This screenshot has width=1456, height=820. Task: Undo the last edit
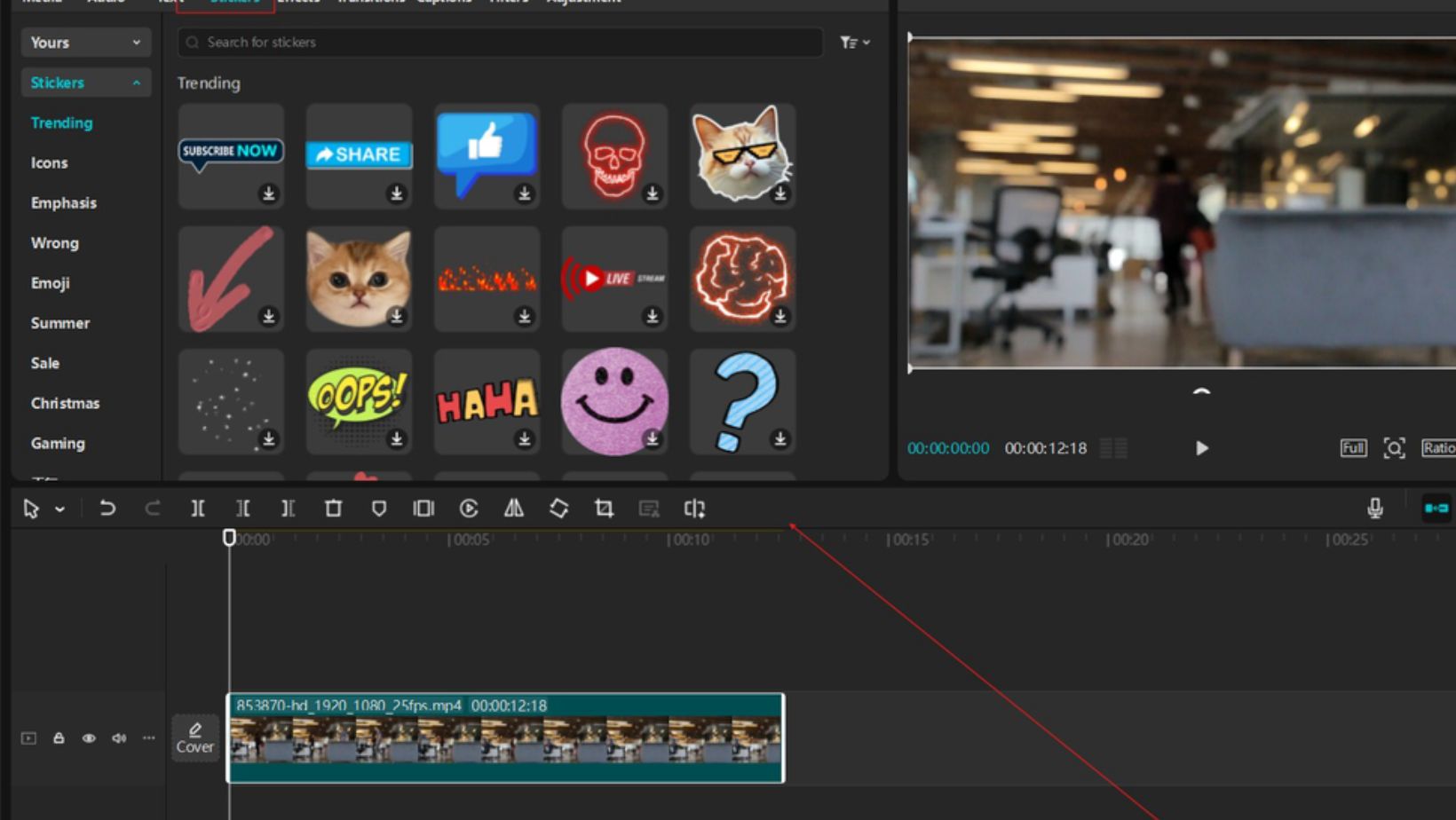point(107,509)
